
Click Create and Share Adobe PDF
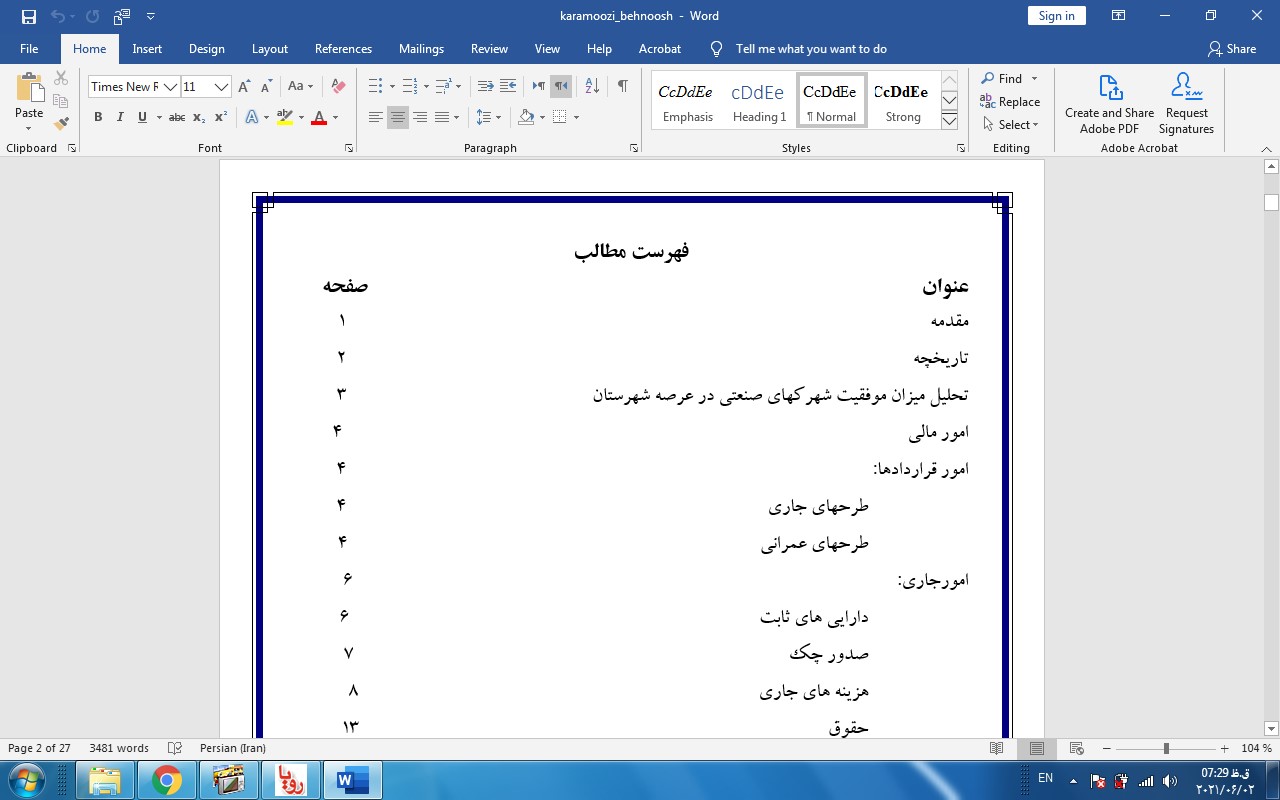(x=1109, y=104)
